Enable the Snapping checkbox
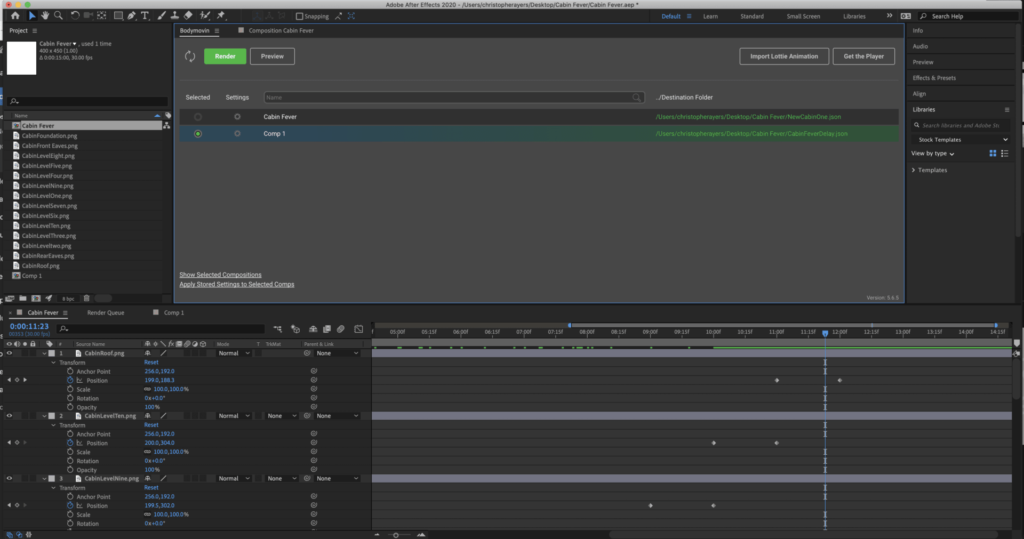The image size is (1024, 539). point(299,16)
